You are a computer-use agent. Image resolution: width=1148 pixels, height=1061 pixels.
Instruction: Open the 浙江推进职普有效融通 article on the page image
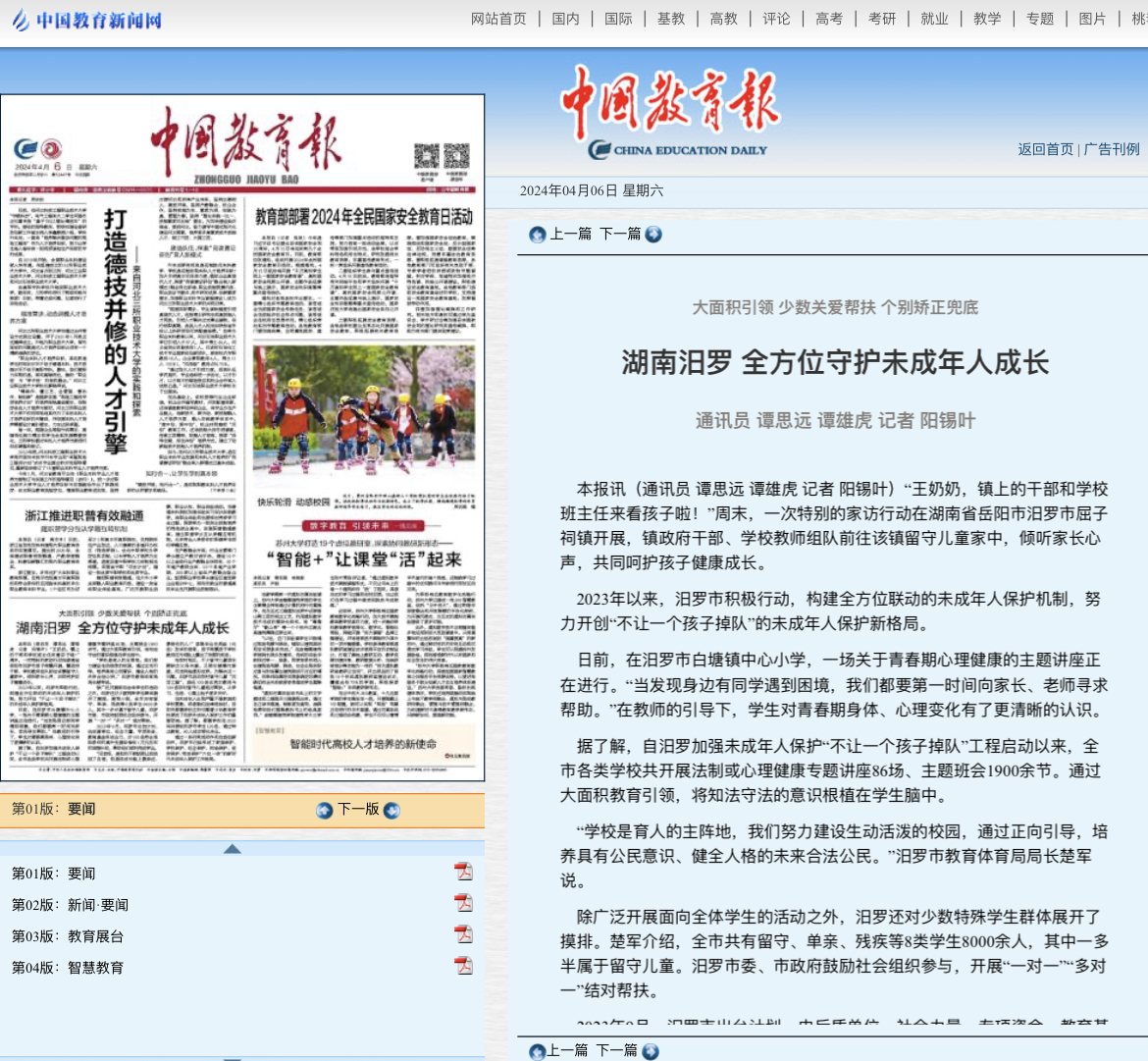coord(84,515)
